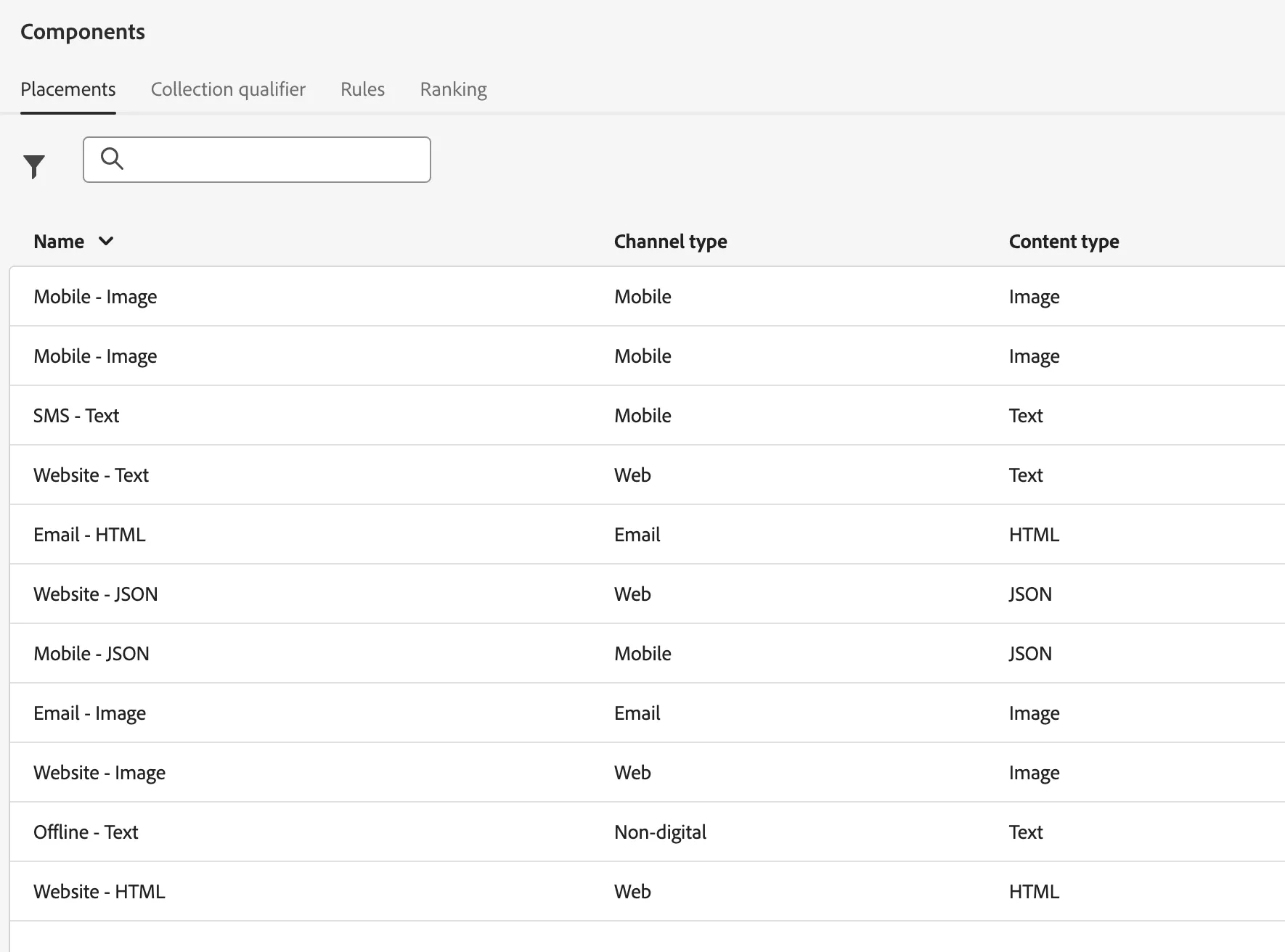Open the SMS - Text placement

coord(648,415)
